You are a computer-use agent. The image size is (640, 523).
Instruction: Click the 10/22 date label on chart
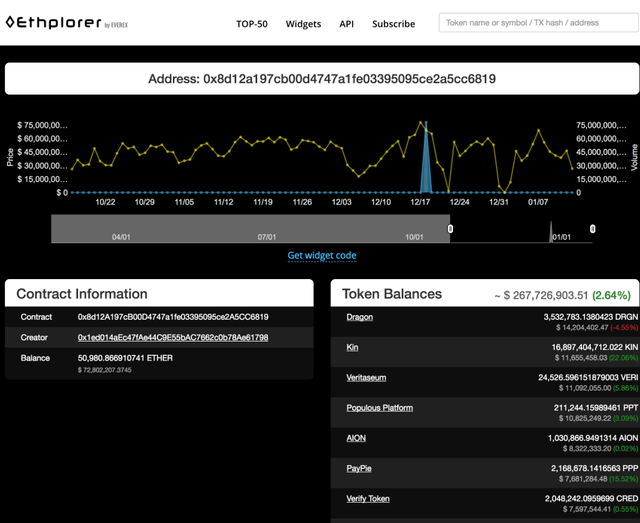point(105,202)
